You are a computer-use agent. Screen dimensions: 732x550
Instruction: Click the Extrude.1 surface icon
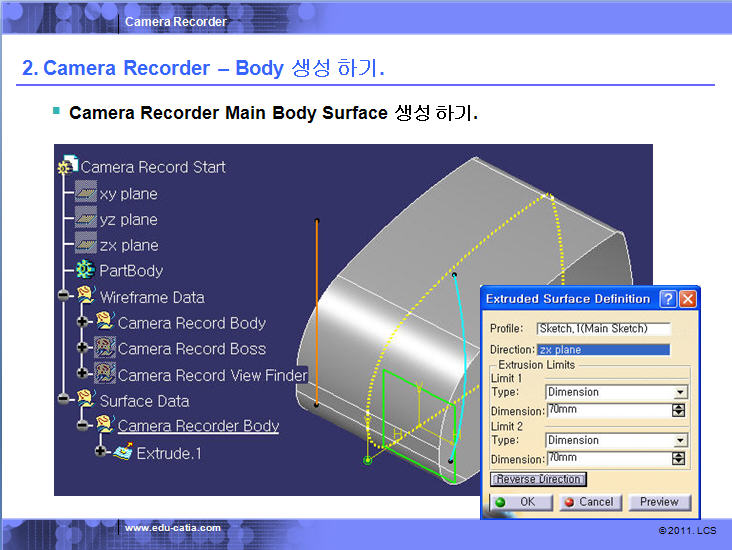tap(124, 453)
